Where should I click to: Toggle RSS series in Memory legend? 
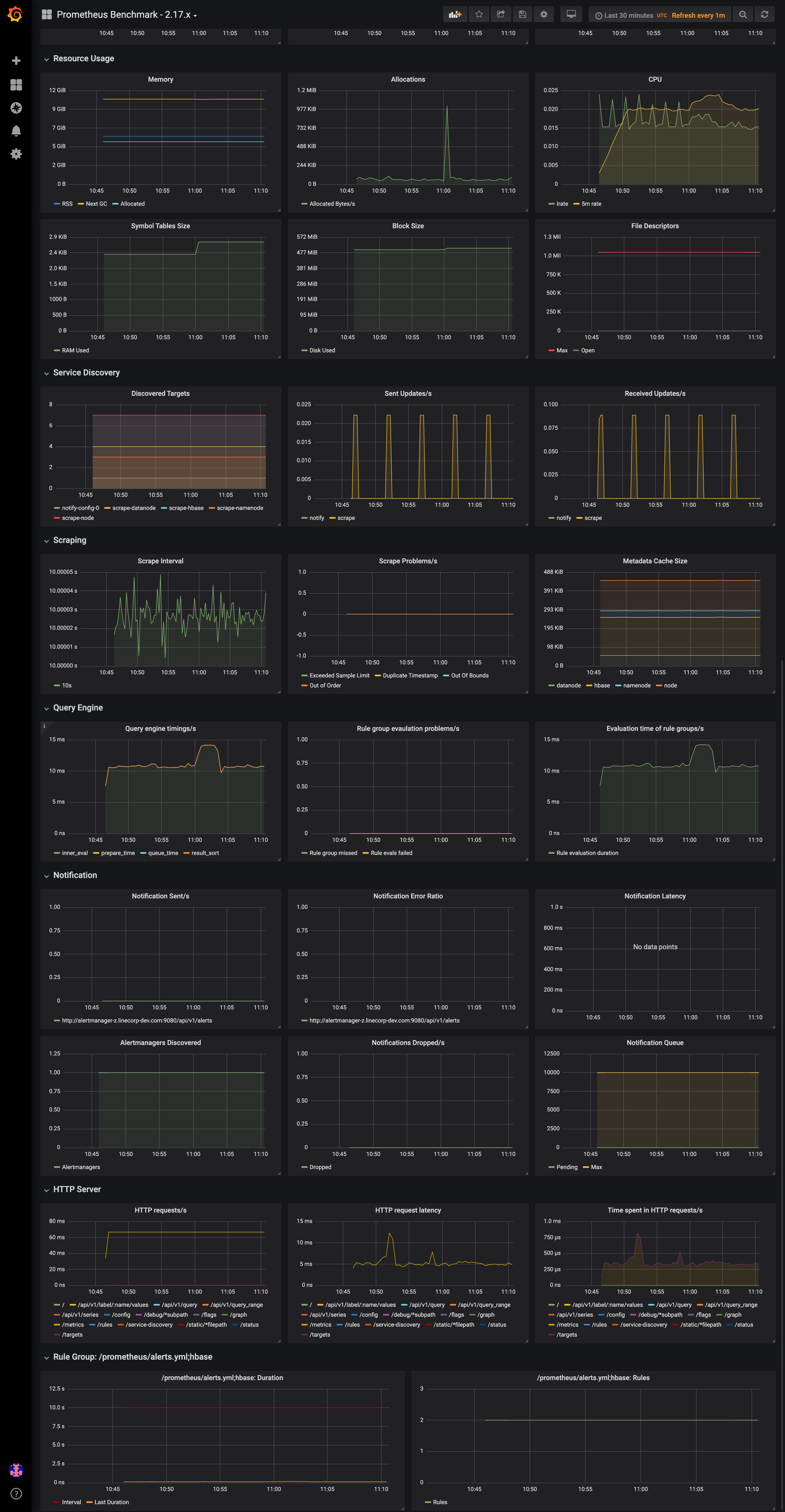67,204
